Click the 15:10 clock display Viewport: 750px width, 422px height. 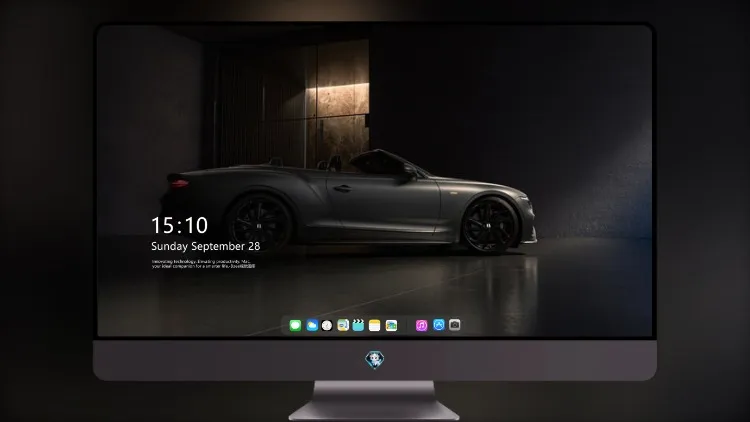click(179, 225)
